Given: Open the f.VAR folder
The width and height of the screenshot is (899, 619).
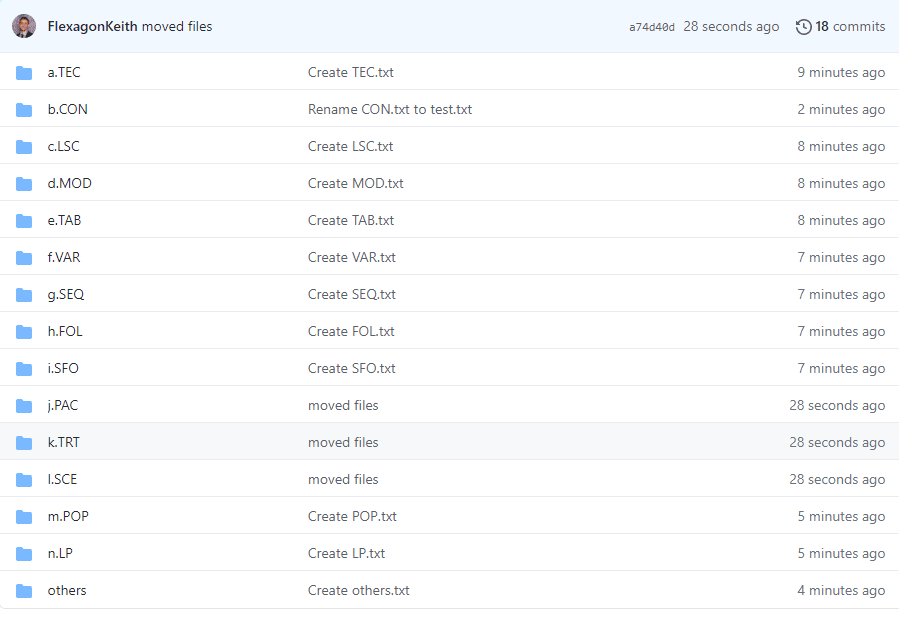Looking at the screenshot, I should tap(64, 257).
